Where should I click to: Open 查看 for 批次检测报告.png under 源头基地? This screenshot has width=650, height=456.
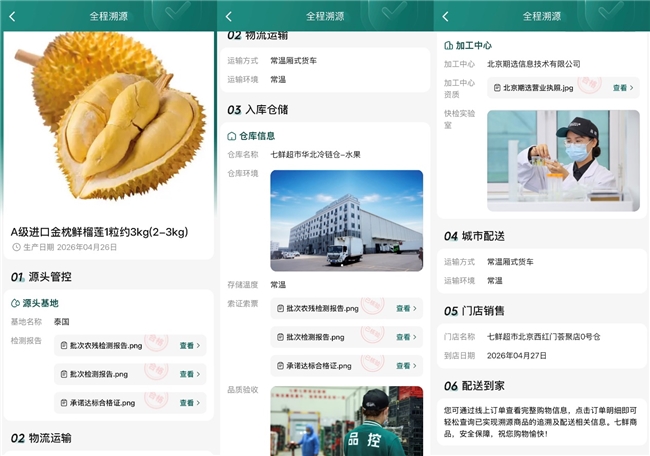(189, 374)
